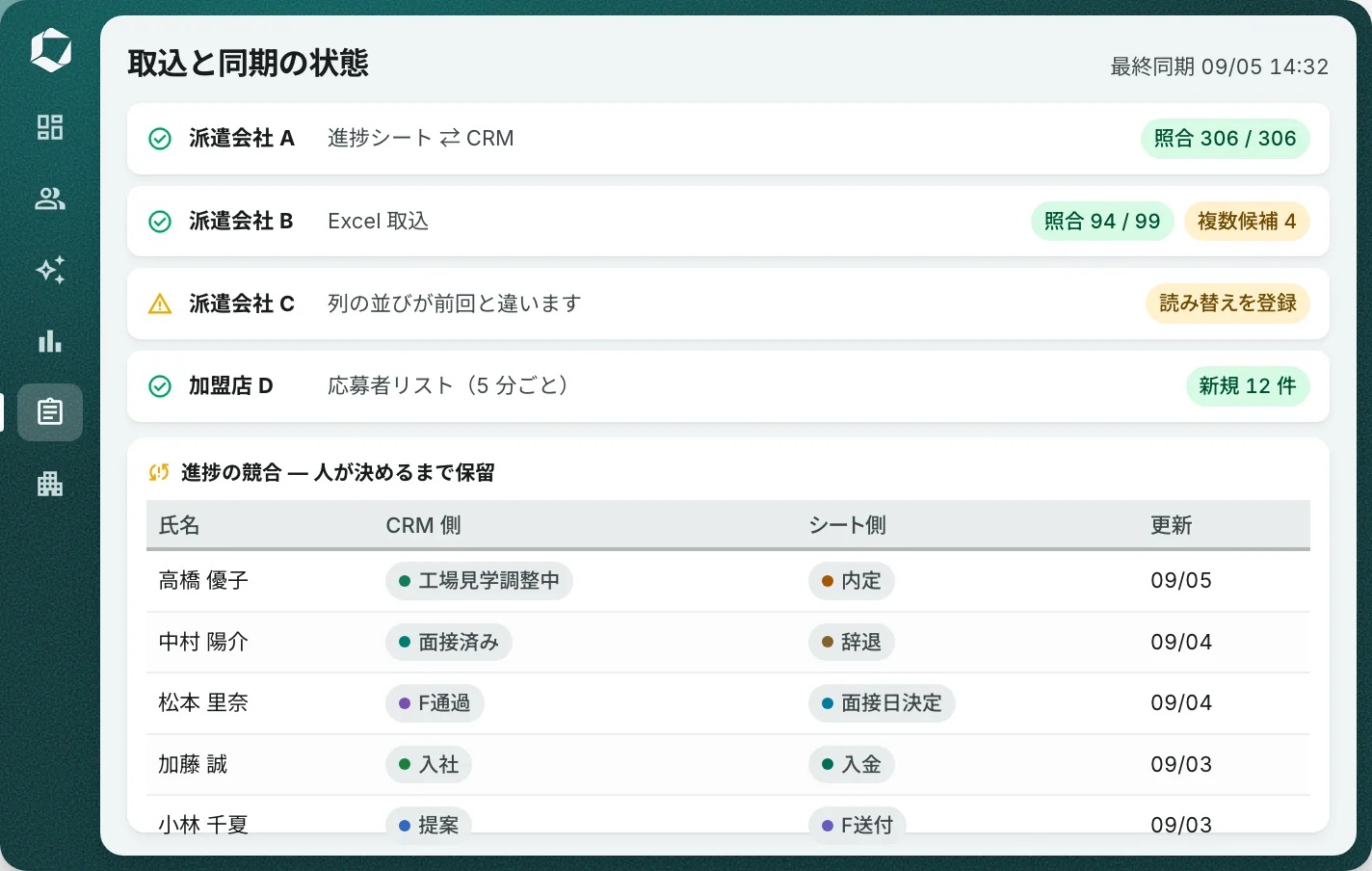The width and height of the screenshot is (1372, 871).
Task: Click the 複数候補 4 badge
Action: click(x=1247, y=222)
